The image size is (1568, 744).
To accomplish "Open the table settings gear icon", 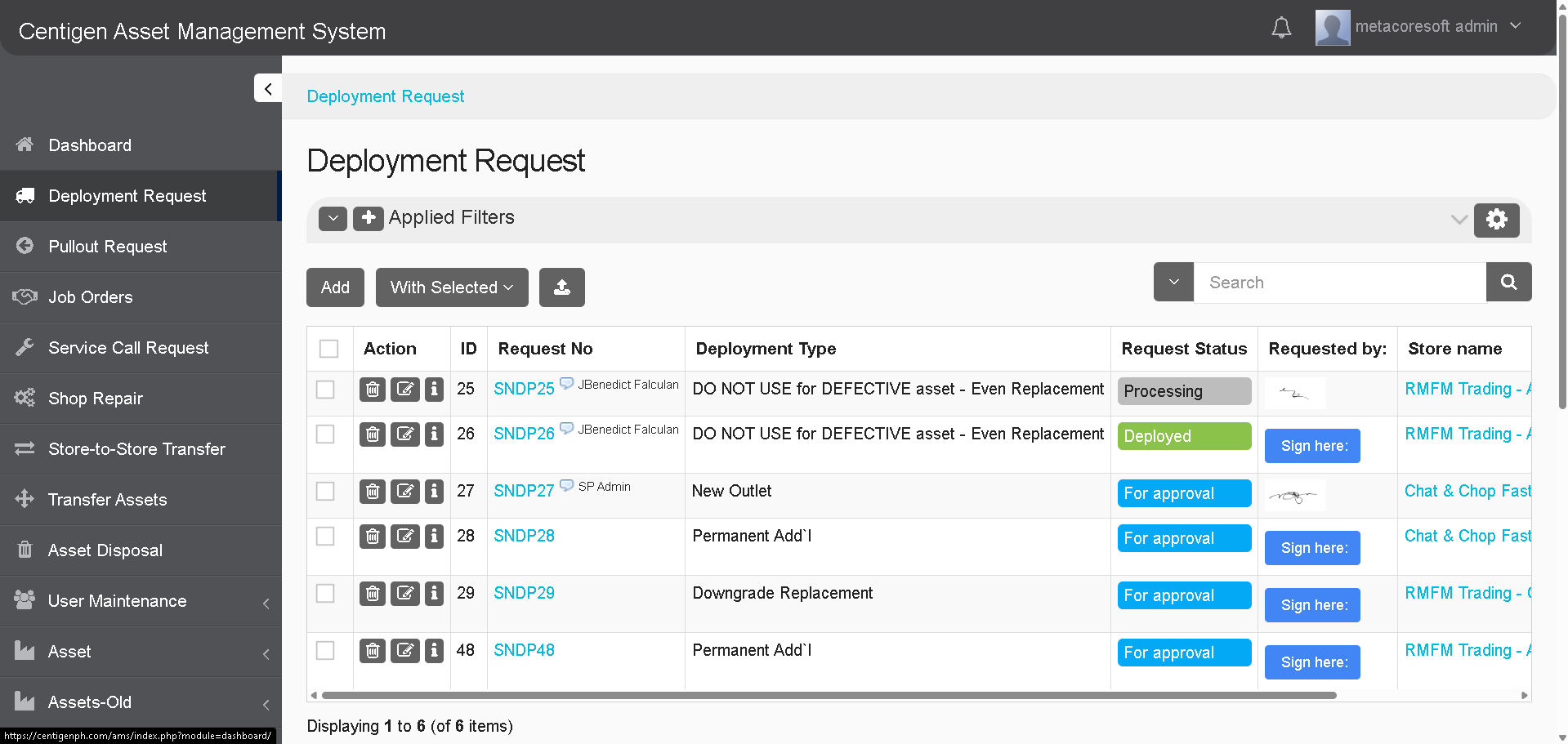I will tap(1496, 220).
